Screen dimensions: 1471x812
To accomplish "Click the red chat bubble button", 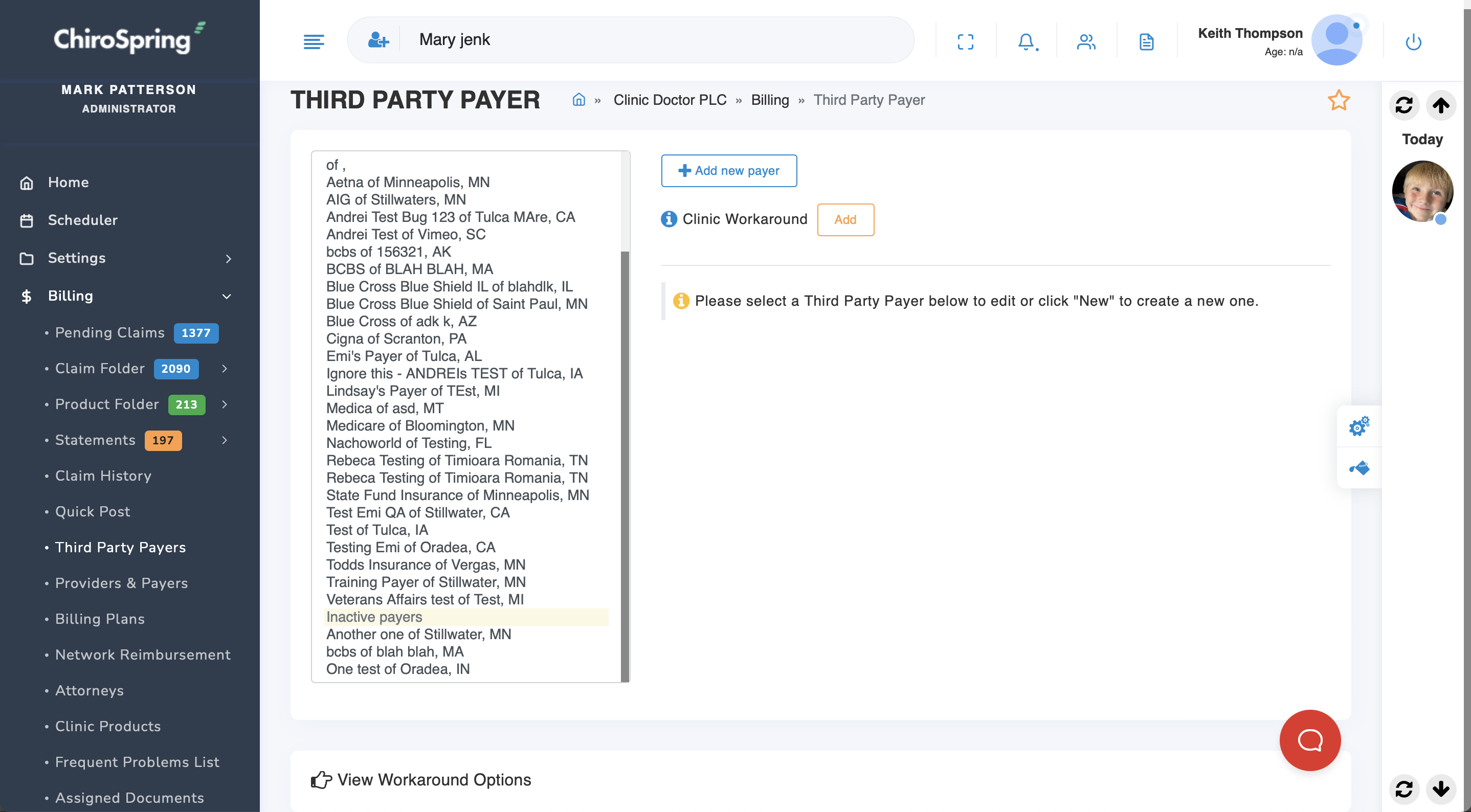I will [x=1309, y=740].
